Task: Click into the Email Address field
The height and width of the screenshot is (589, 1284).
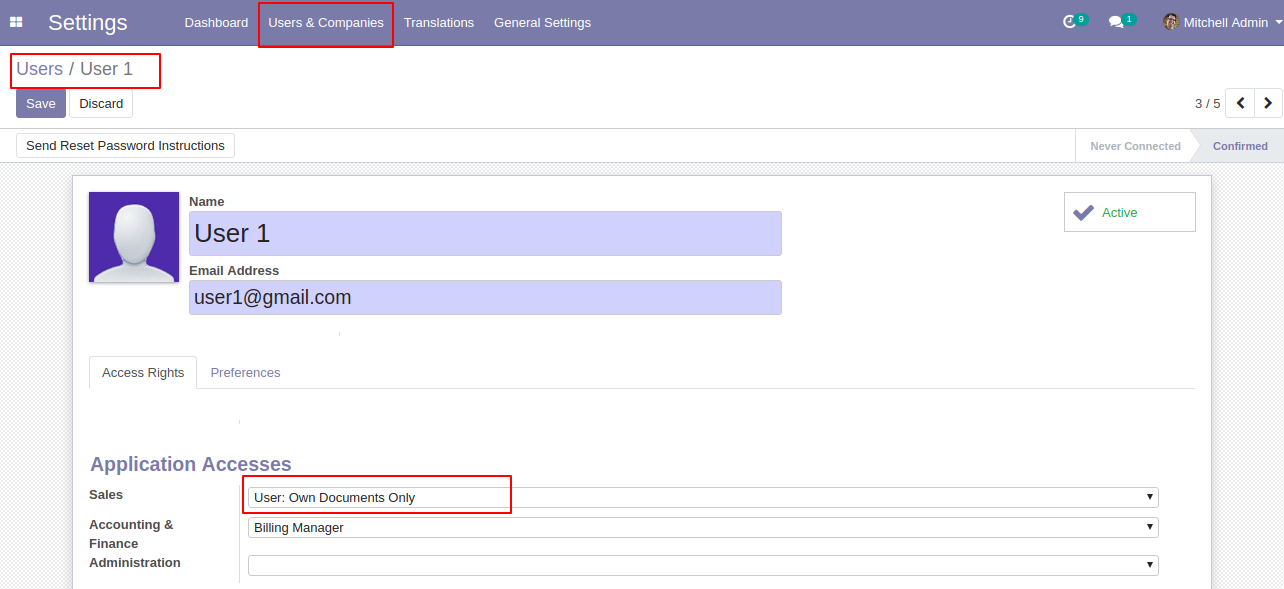Action: [485, 297]
